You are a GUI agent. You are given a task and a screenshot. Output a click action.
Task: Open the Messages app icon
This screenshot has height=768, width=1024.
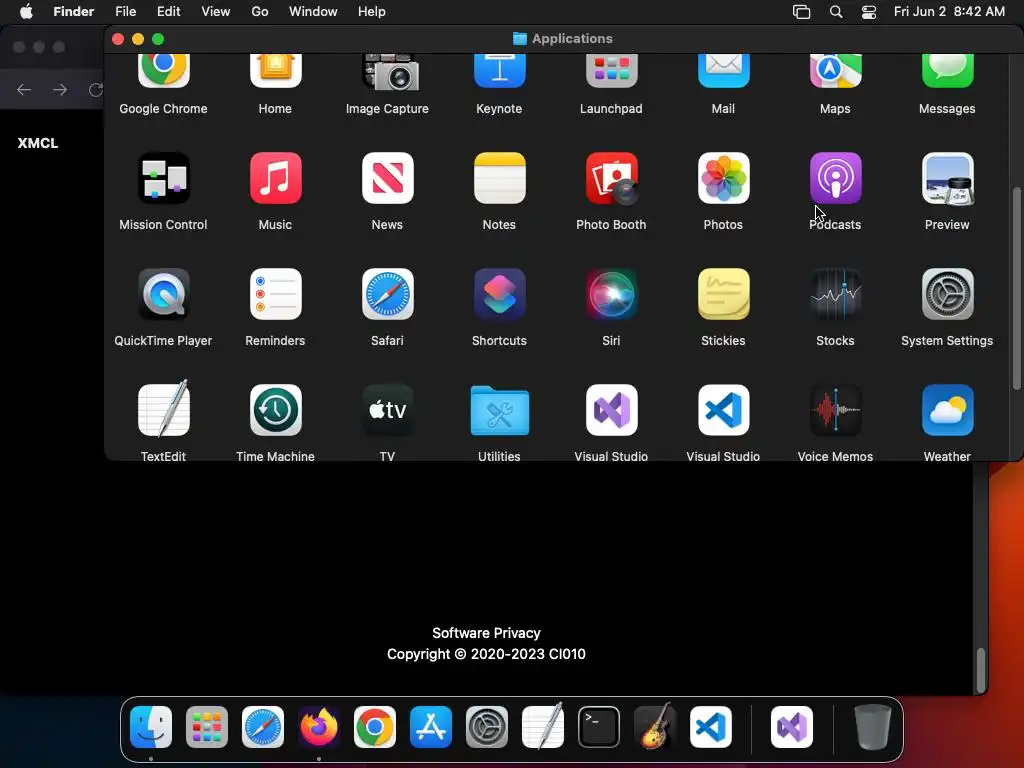(948, 71)
